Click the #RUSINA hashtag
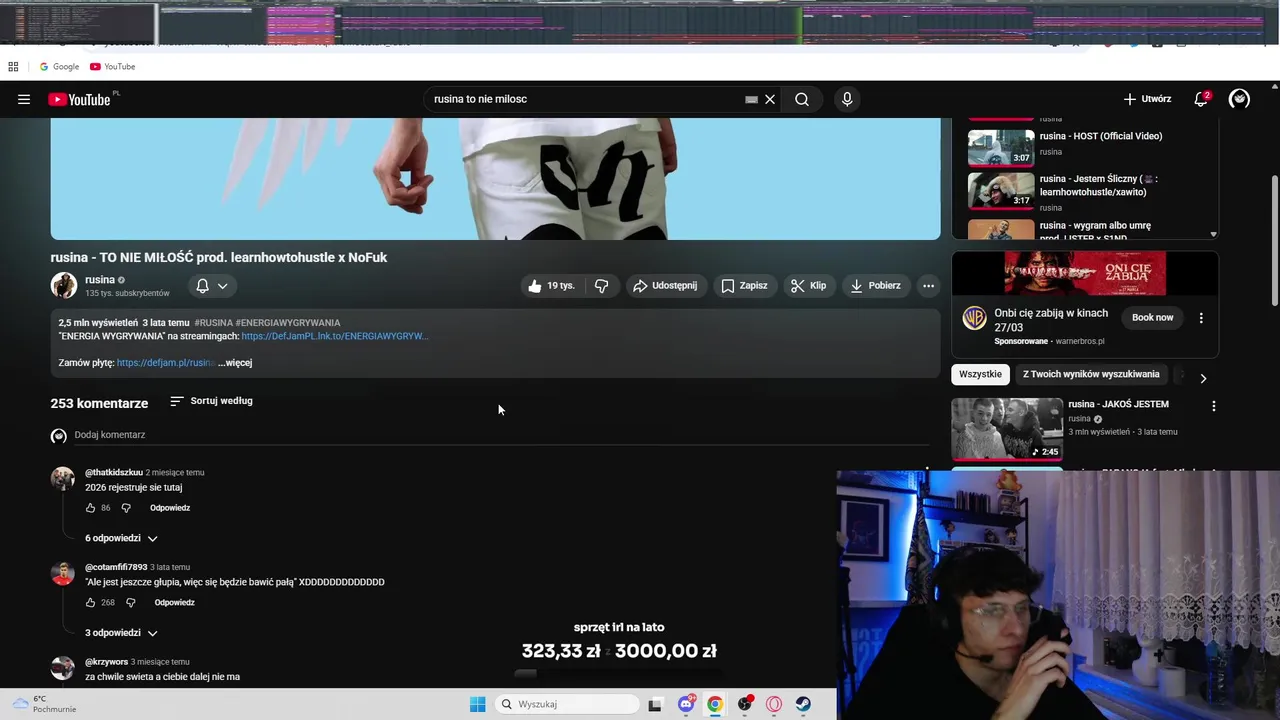 [213, 323]
